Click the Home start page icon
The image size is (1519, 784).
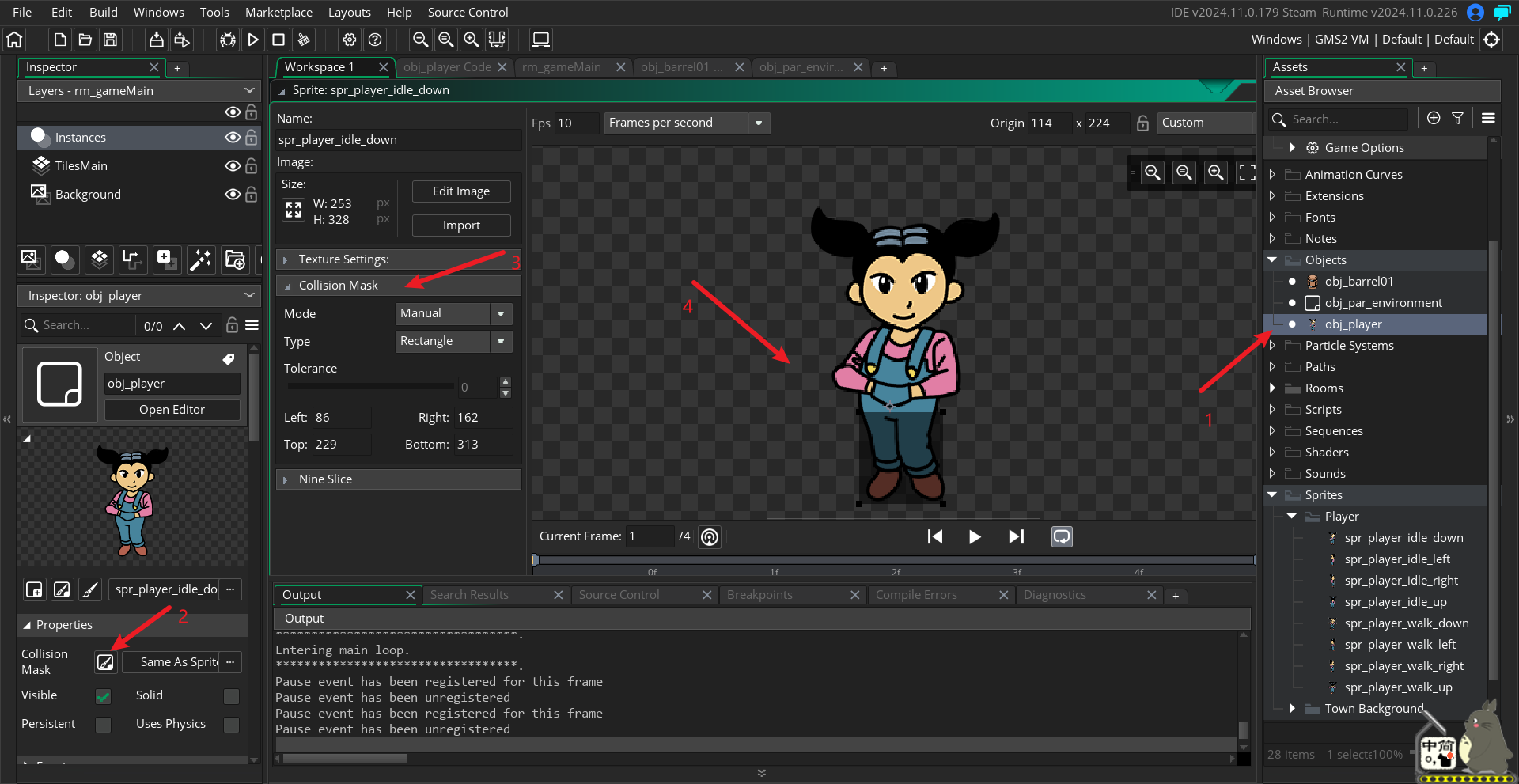coord(14,40)
